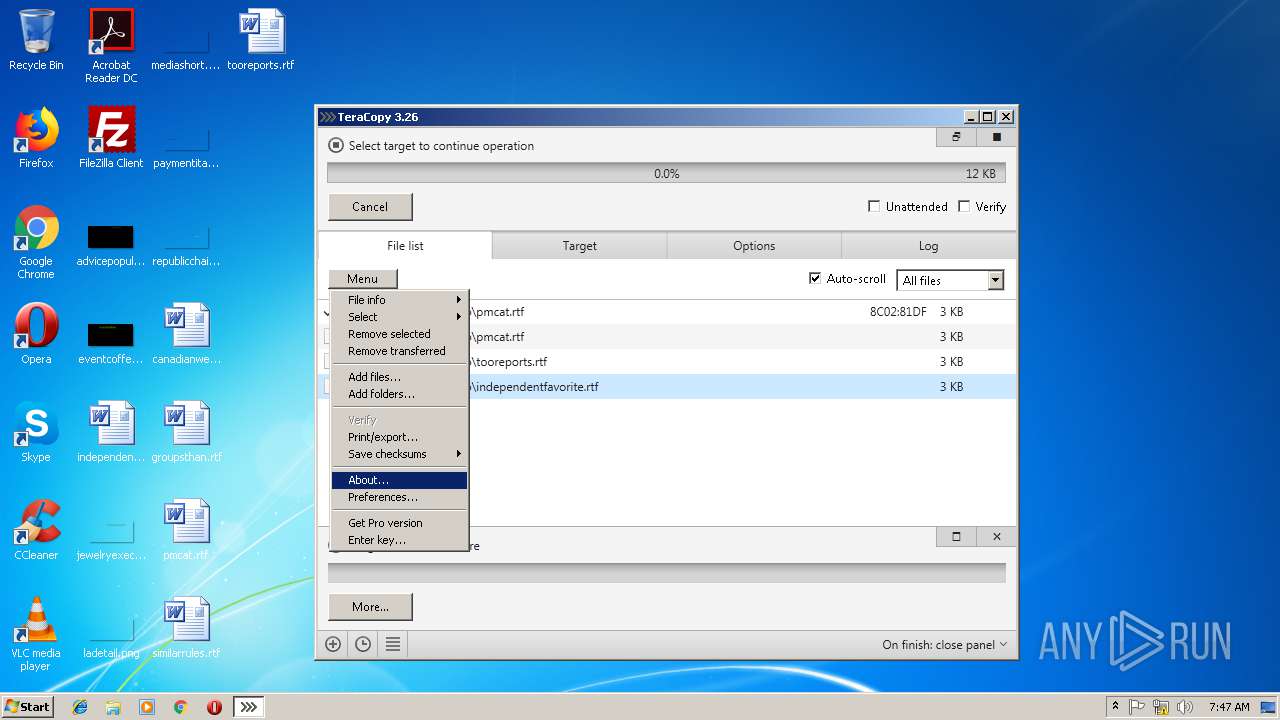Enable the Verify checkbox

[x=964, y=207]
